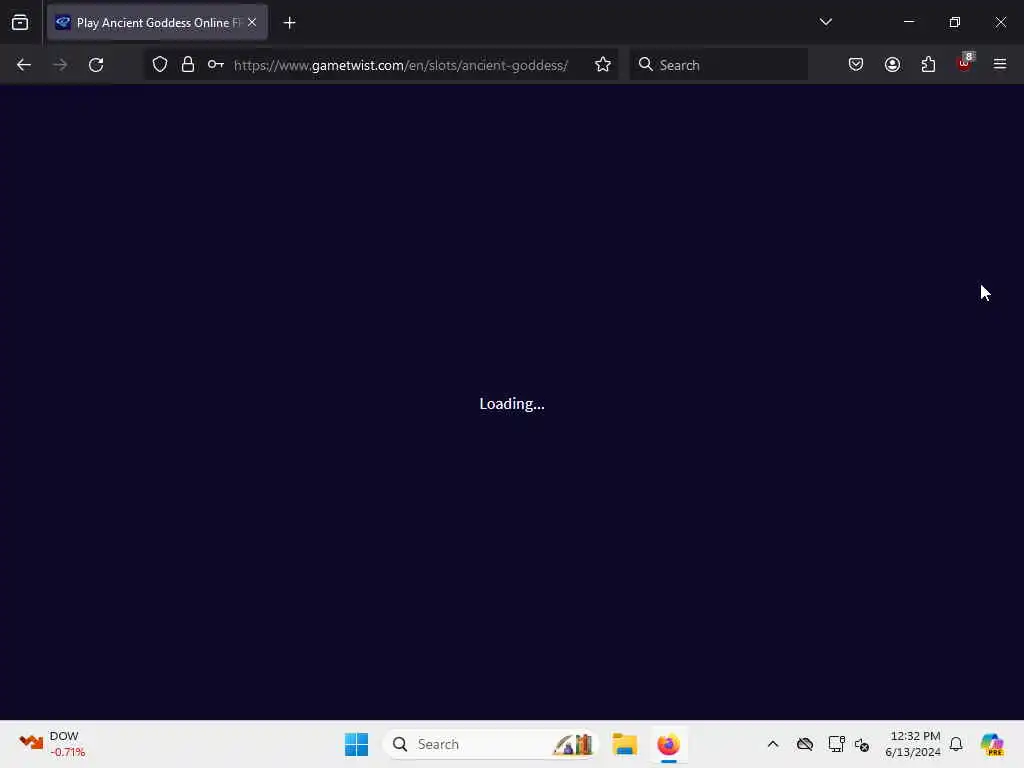Go back one page

coord(24,65)
